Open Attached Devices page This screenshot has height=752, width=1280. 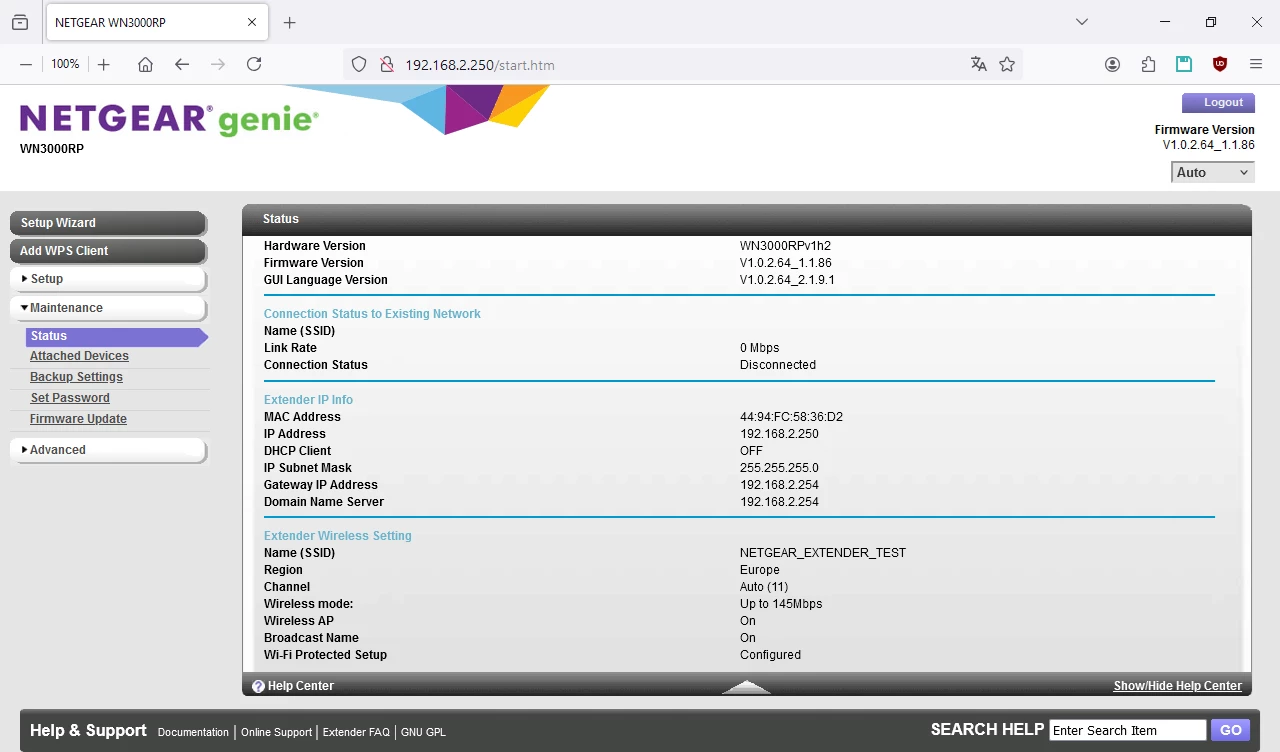point(79,356)
